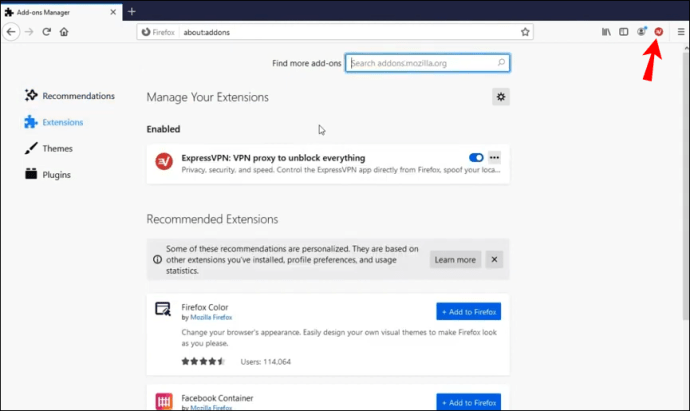Open the gear tools dropdown for extensions
This screenshot has width=690, height=411.
tap(501, 97)
